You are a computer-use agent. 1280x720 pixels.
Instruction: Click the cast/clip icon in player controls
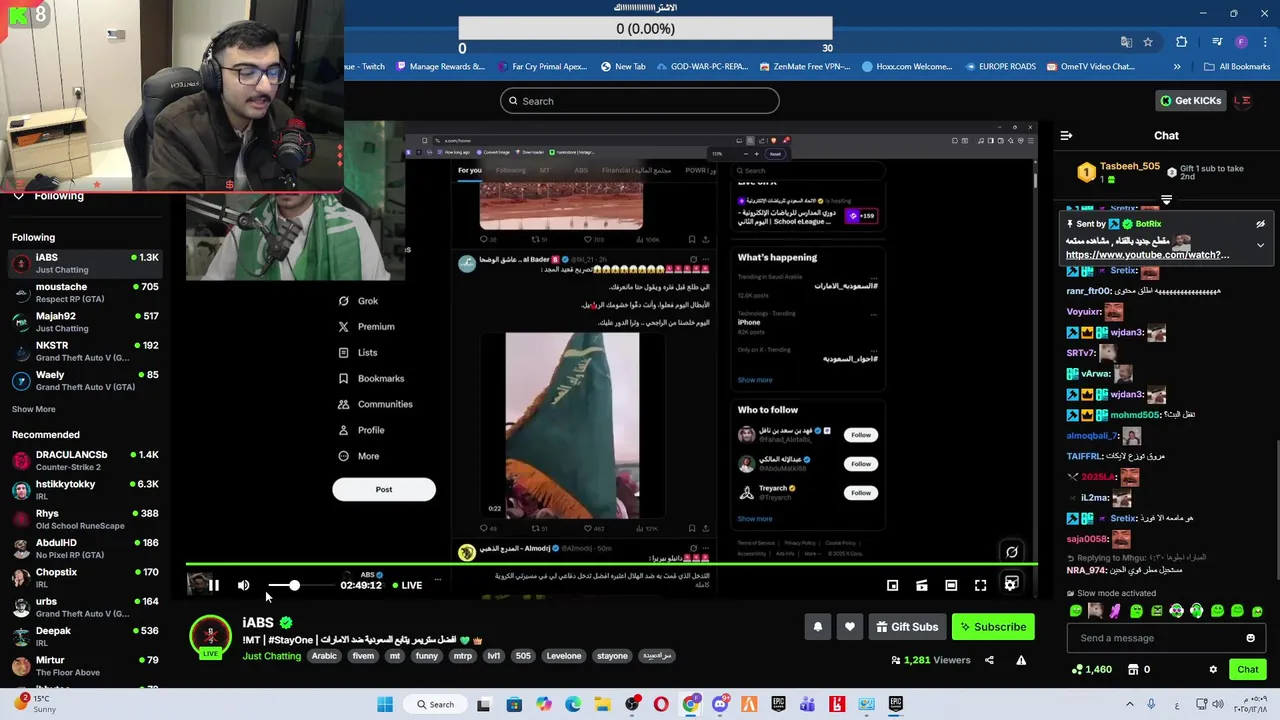[x=922, y=586]
